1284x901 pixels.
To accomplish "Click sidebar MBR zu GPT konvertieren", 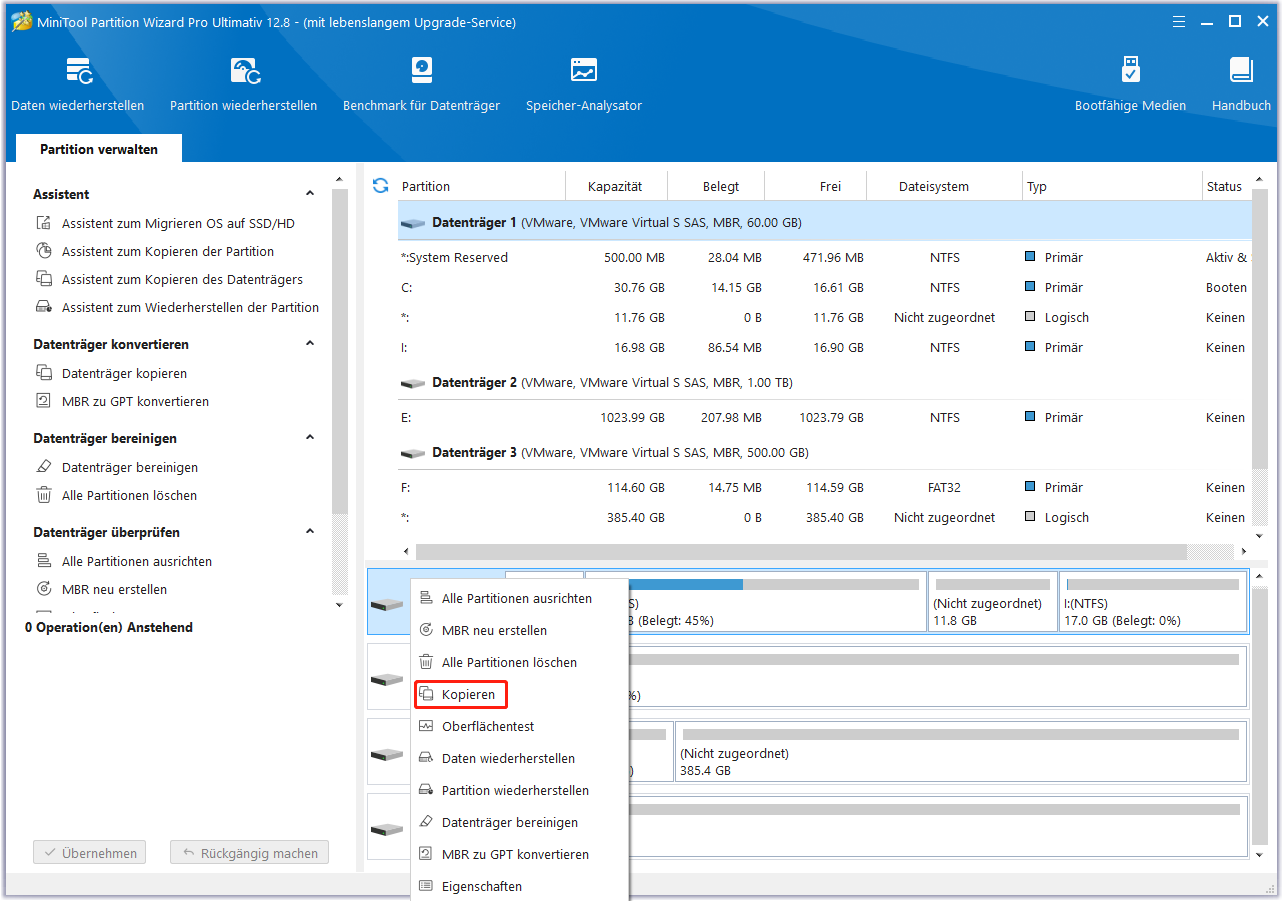I will pos(122,402).
